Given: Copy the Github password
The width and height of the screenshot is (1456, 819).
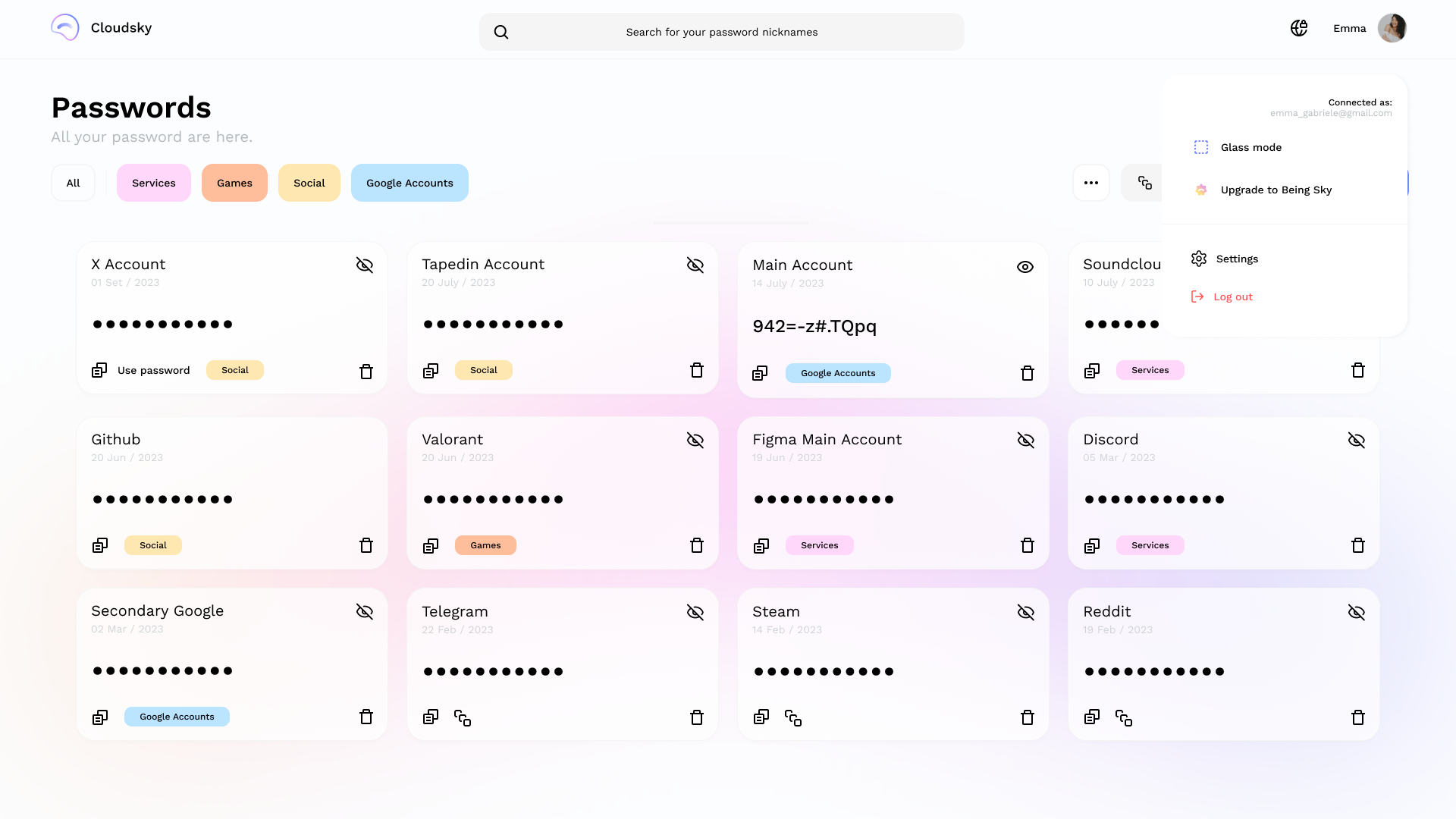Looking at the screenshot, I should (99, 545).
